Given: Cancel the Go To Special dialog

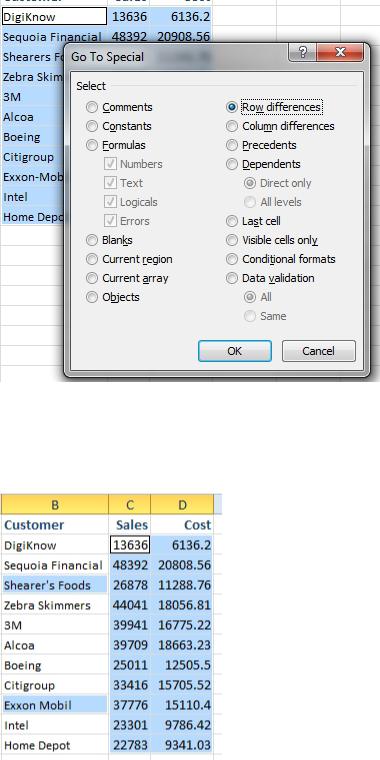Looking at the screenshot, I should tap(318, 351).
